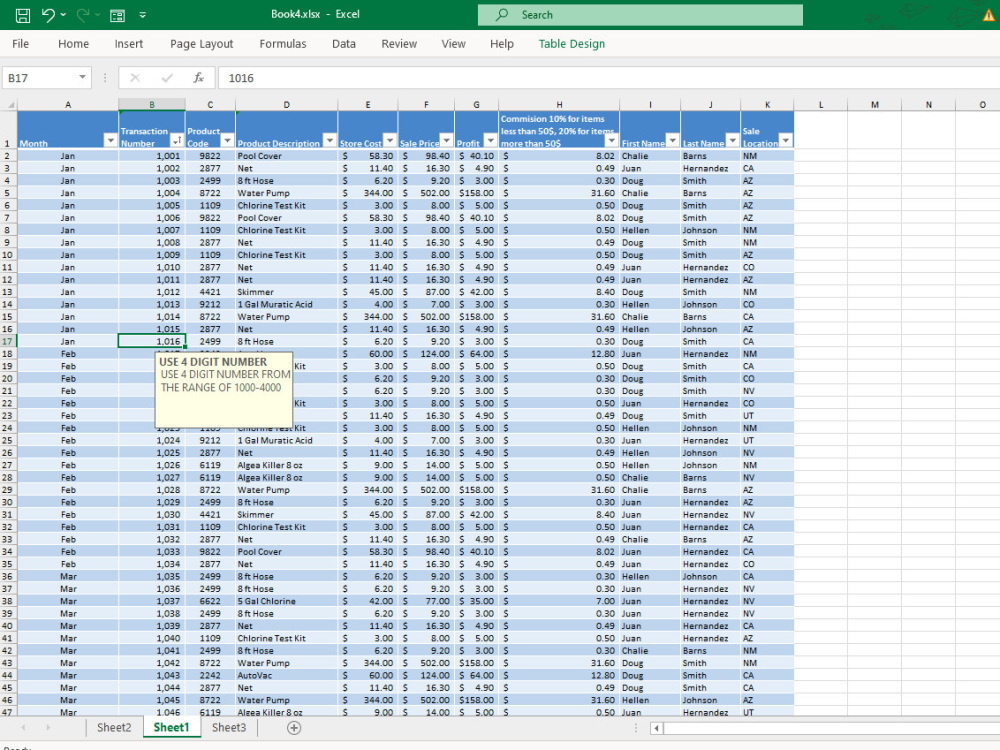Viewport: 1000px width, 750px height.
Task: Click transaction number 1,040 cell
Action: click(152, 638)
